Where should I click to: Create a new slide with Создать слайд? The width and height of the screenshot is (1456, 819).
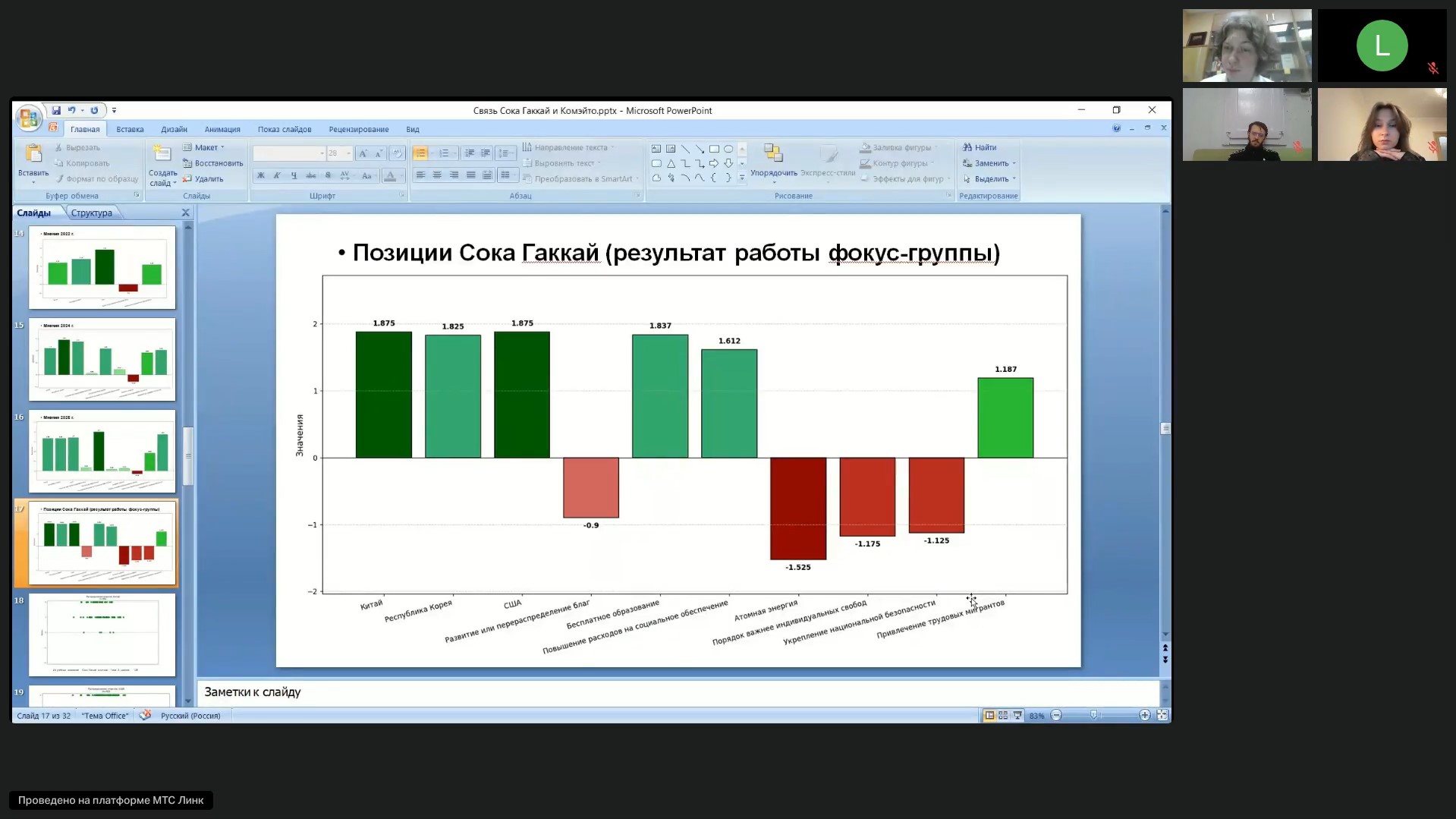pos(163,165)
